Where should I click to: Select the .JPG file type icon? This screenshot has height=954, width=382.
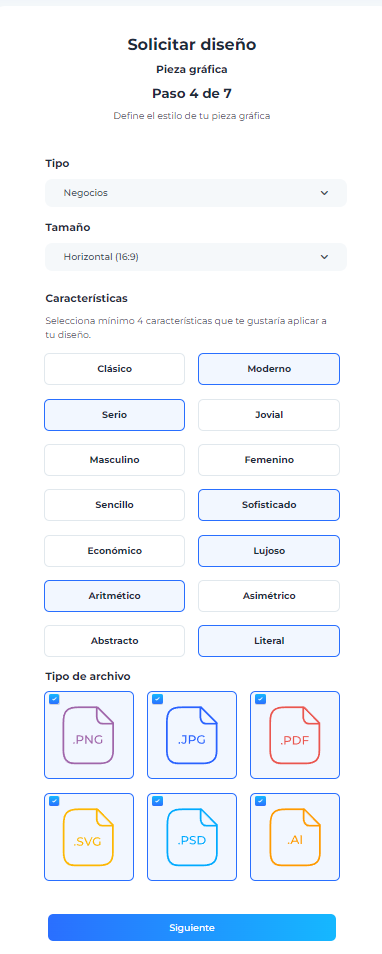click(192, 735)
